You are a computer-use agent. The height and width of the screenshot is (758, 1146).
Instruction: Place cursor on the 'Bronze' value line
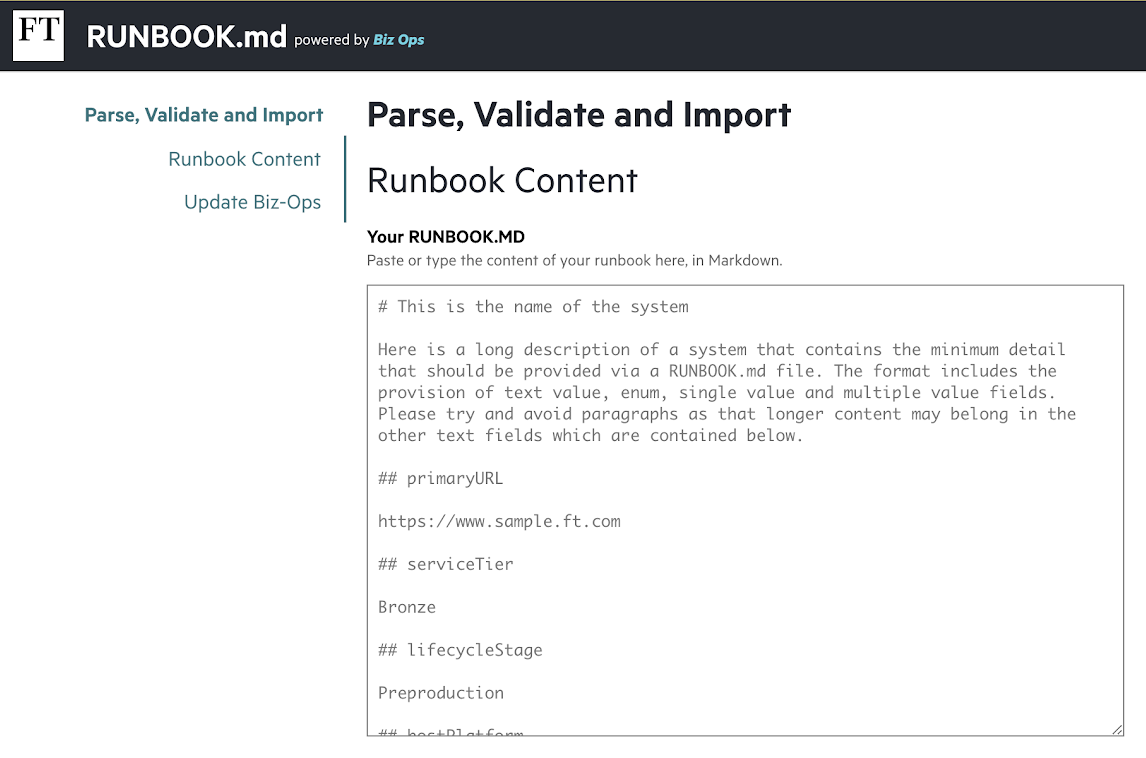[x=406, y=607]
